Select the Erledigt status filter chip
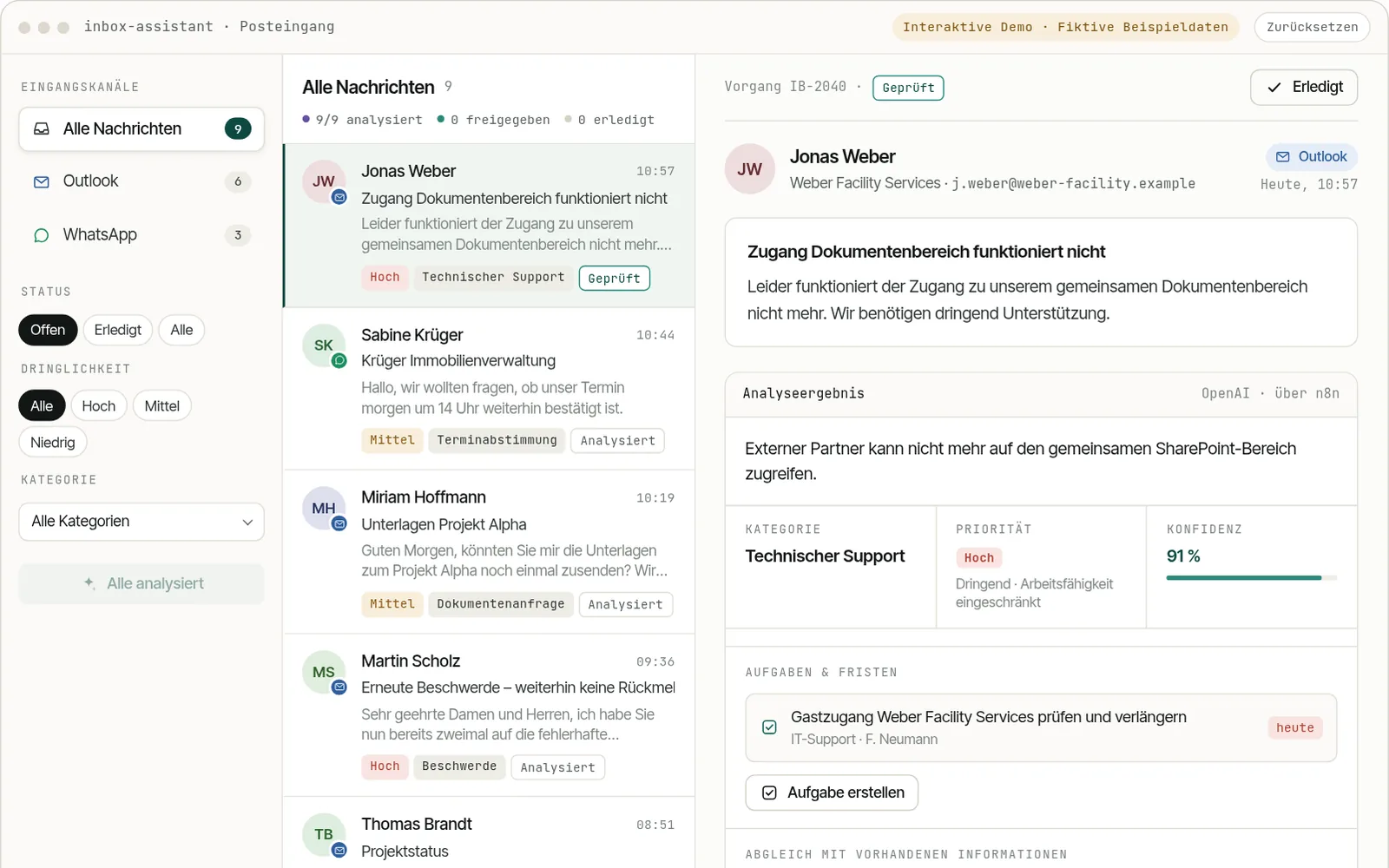The height and width of the screenshot is (868, 1389). point(118,330)
